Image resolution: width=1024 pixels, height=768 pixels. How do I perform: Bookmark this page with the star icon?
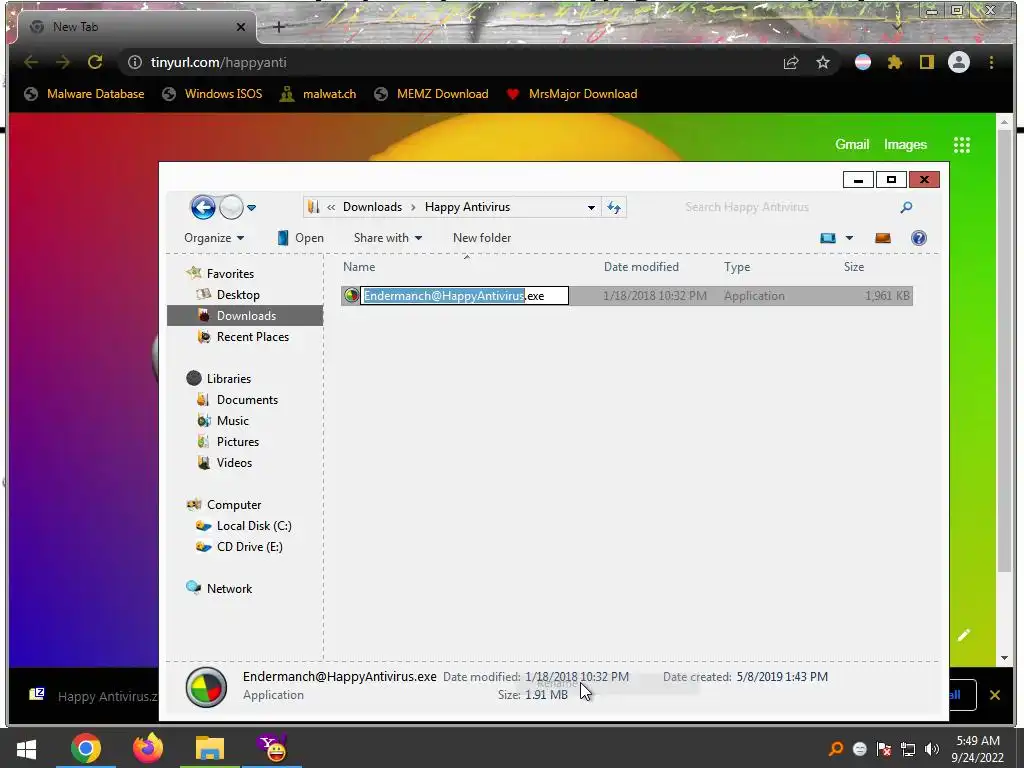point(823,62)
